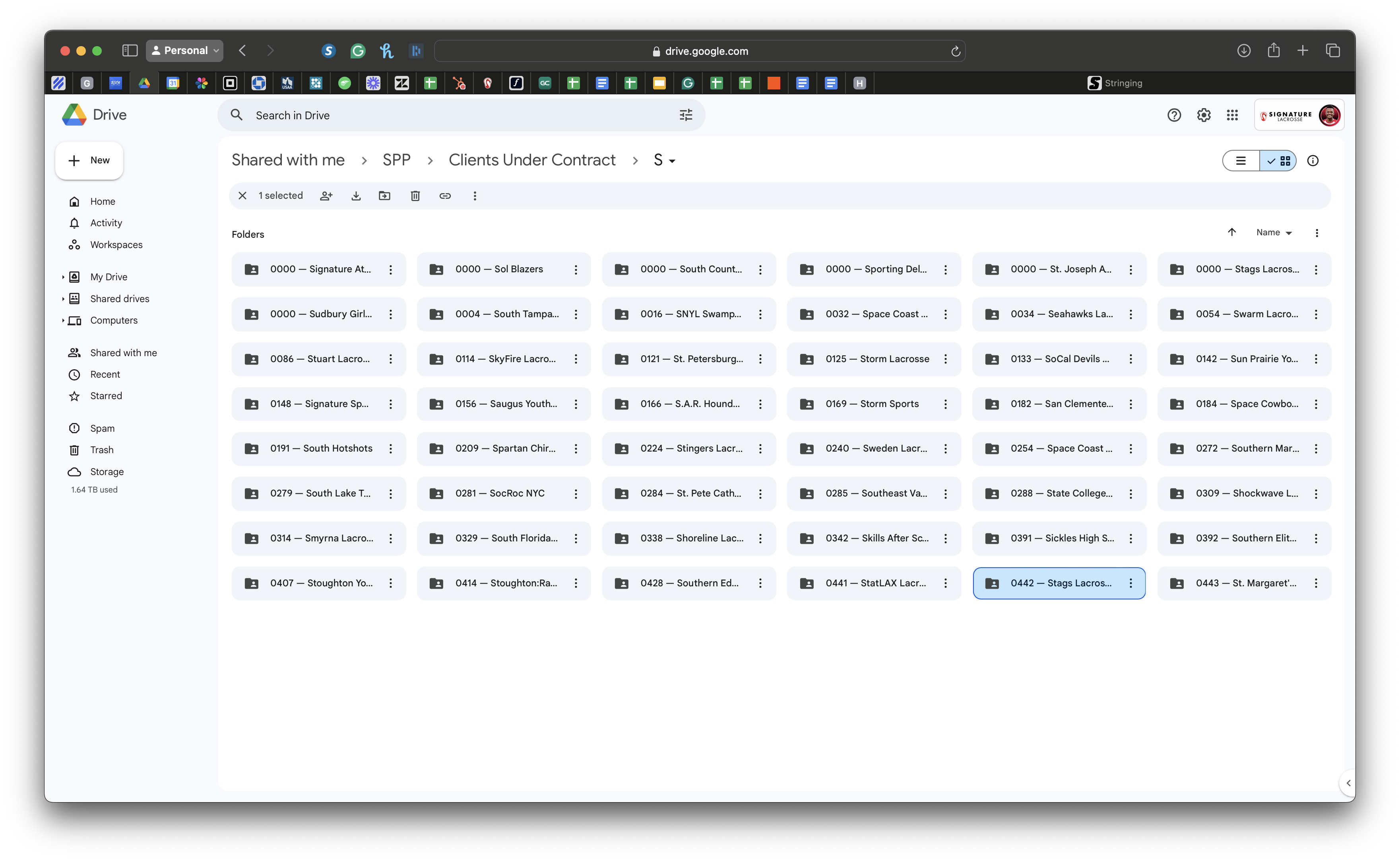Expand My Drive tree arrow
1400x861 pixels.
[x=63, y=277]
